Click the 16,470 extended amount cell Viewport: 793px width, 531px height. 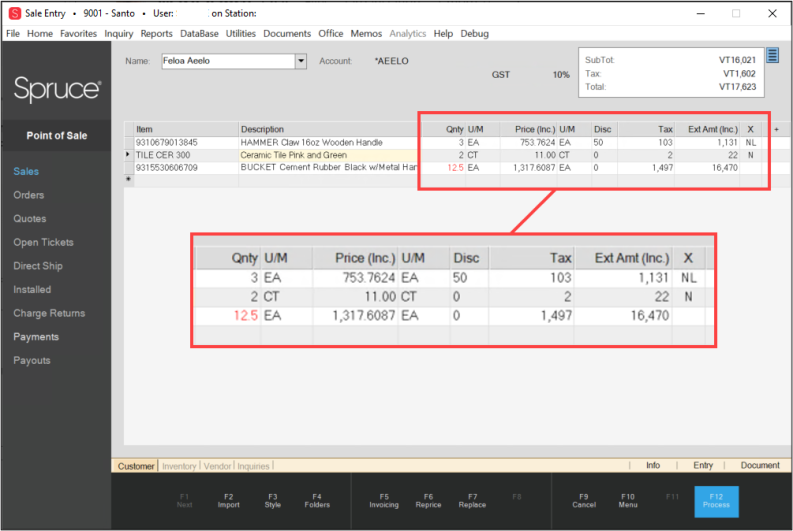pyautogui.click(x=725, y=167)
